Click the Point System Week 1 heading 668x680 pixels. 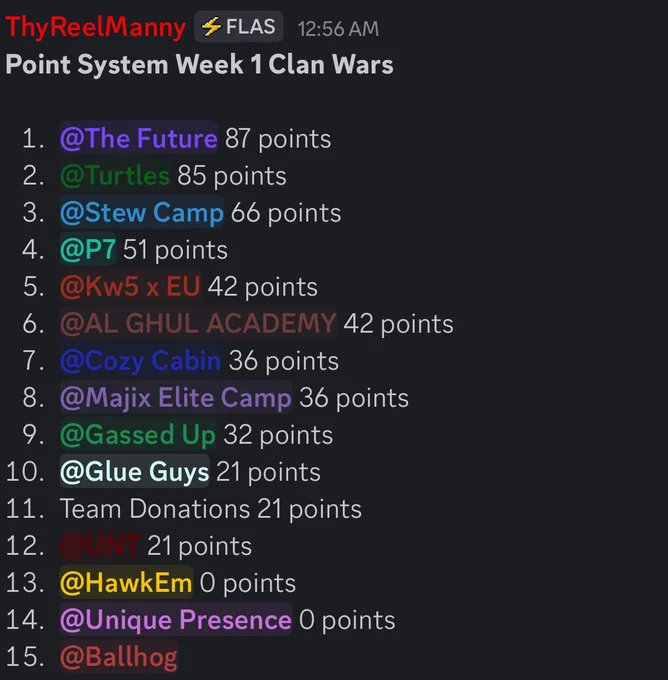199,65
